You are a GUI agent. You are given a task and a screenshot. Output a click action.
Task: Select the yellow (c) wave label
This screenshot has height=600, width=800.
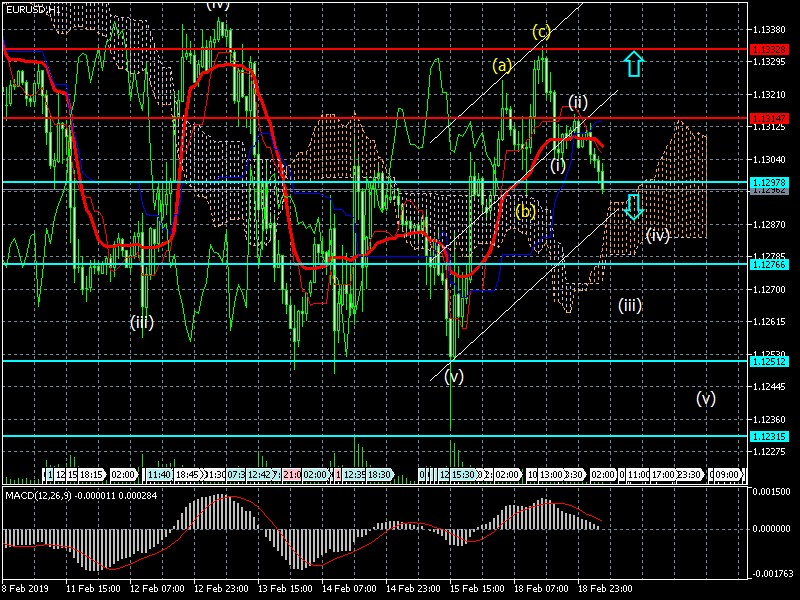pyautogui.click(x=541, y=32)
